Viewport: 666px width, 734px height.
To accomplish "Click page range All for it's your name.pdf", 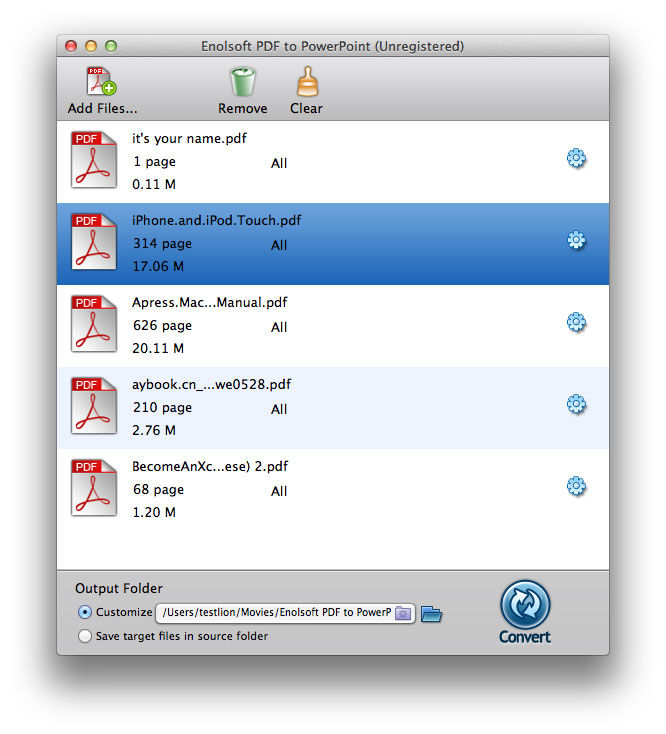I will 279,163.
